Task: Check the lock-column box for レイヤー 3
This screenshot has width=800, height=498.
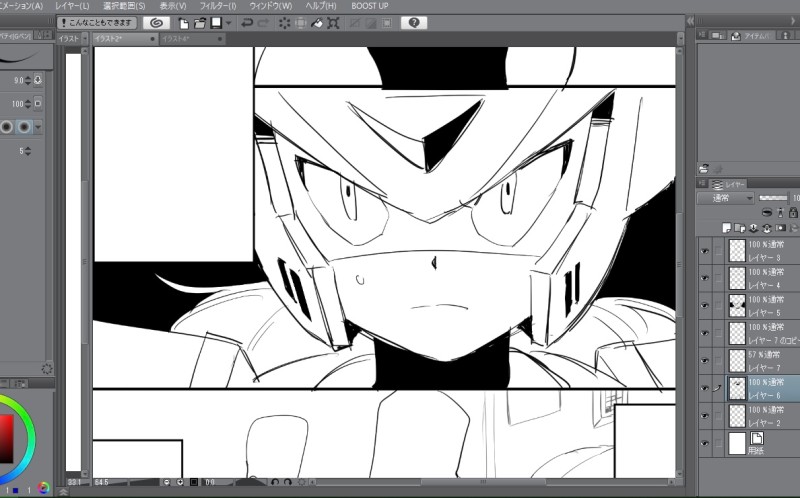Action: point(718,251)
